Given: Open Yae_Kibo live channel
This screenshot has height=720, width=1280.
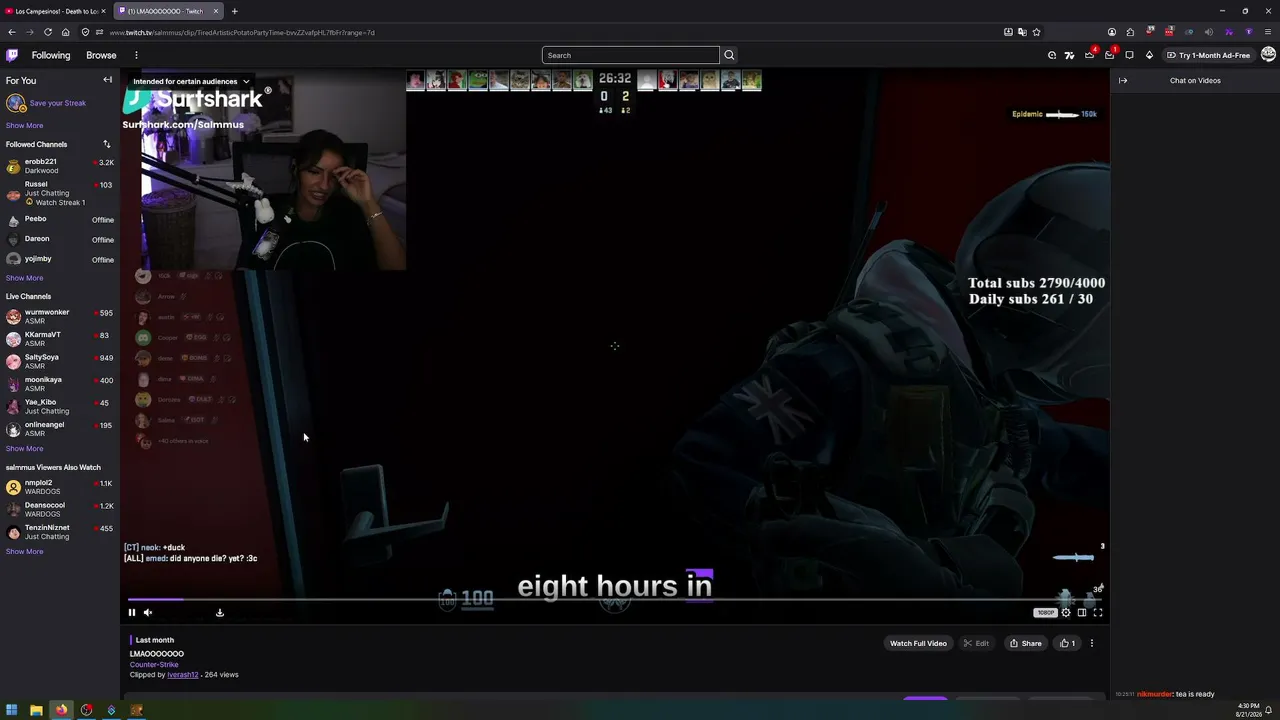Looking at the screenshot, I should tap(60, 406).
